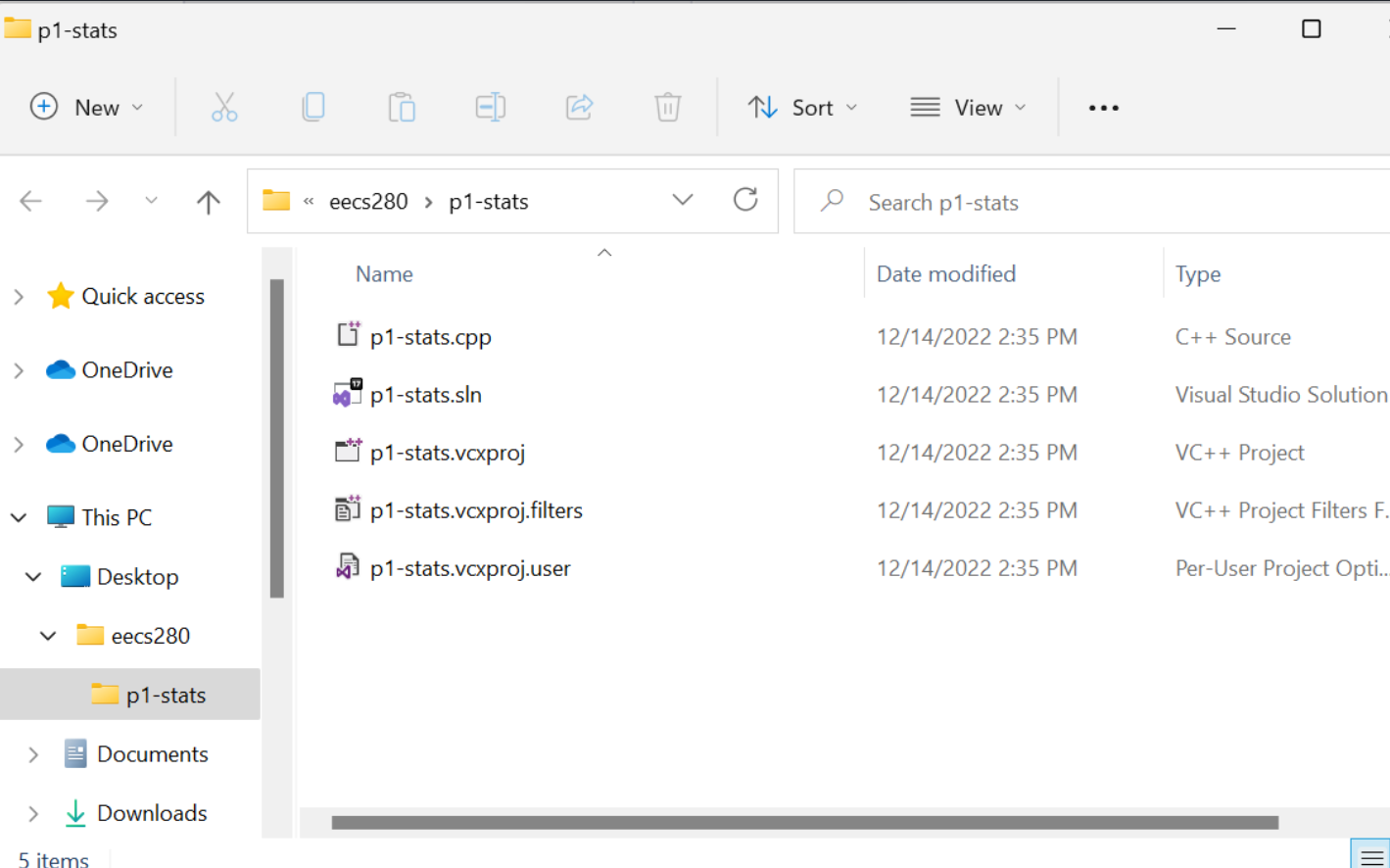Refresh the p1-stats folder view

pyautogui.click(x=745, y=201)
